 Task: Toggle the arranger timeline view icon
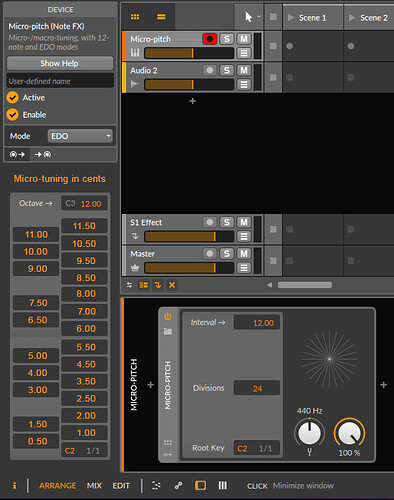pyautogui.click(x=161, y=17)
